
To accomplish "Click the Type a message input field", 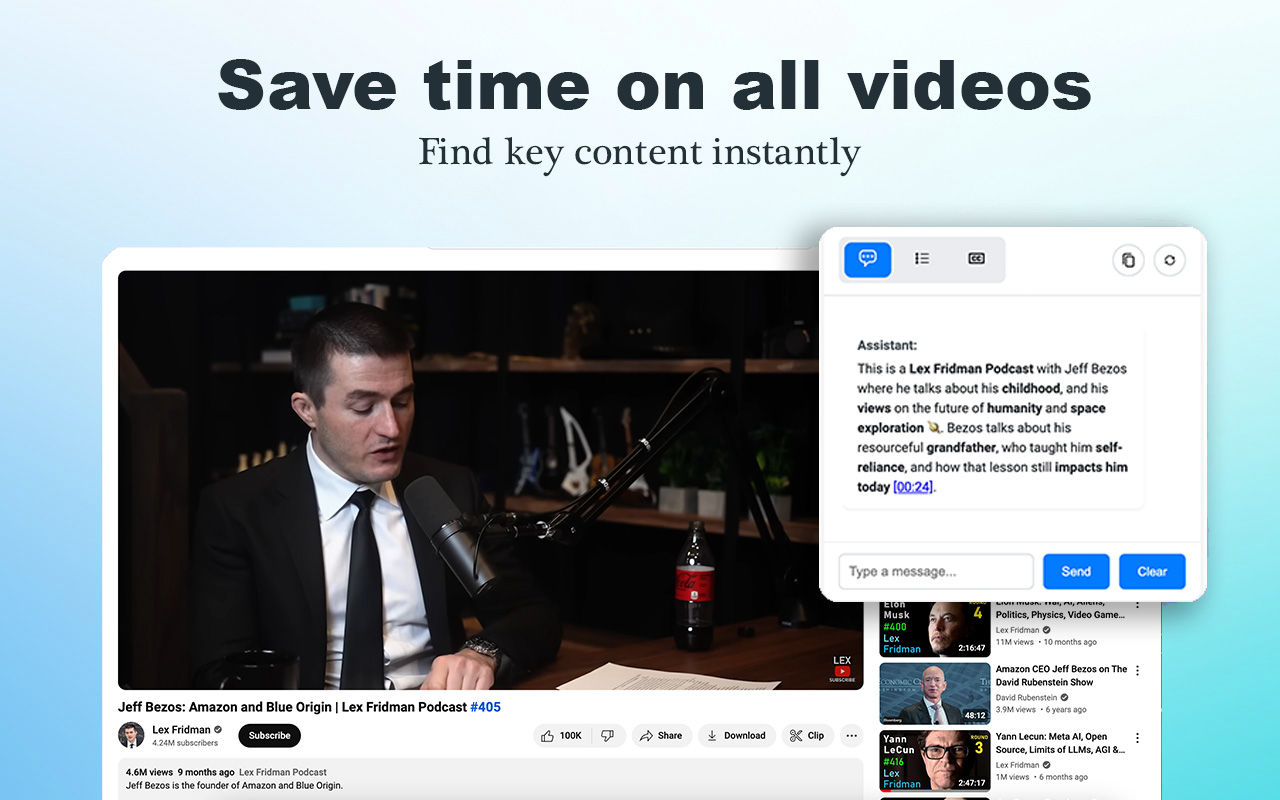I will tap(935, 571).
